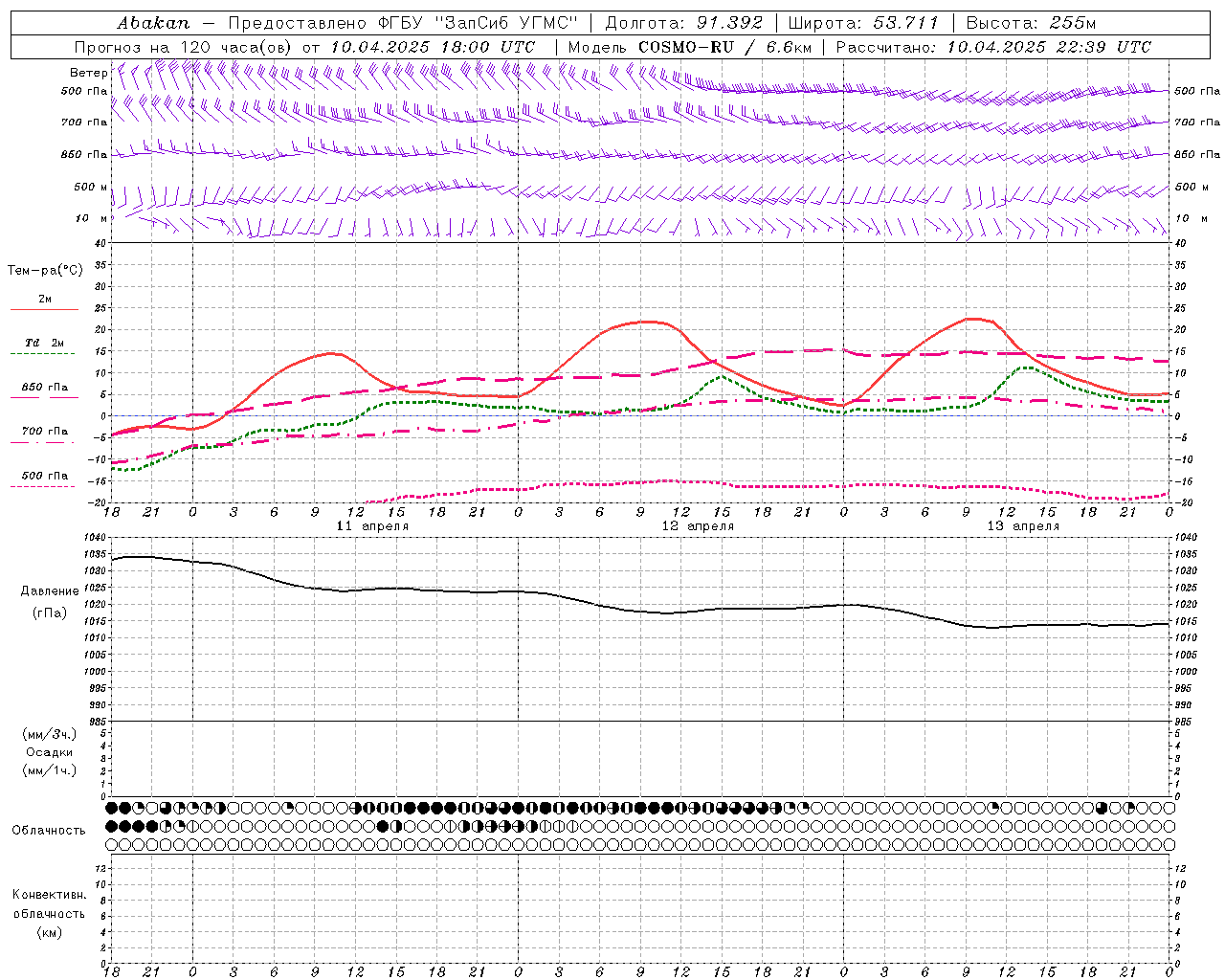Click the dashed line sample under 'Td 2м'
Screen dimensions: 1225x980
pyautogui.click(x=44, y=354)
